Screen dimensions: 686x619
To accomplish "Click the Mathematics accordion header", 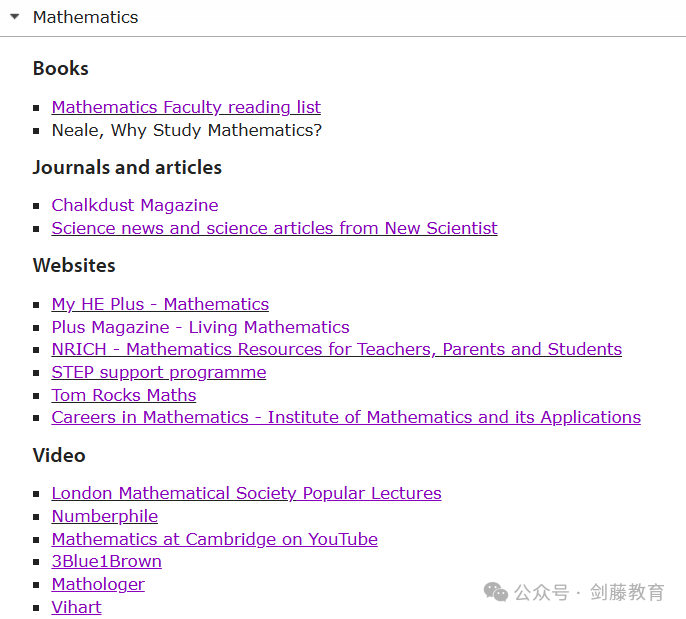I will coord(343,18).
